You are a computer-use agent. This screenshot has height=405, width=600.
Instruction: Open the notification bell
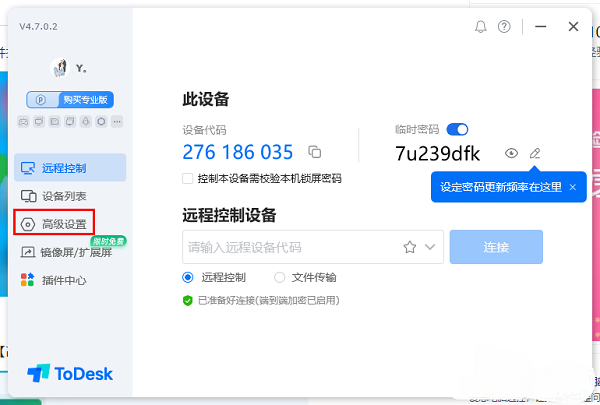click(481, 26)
